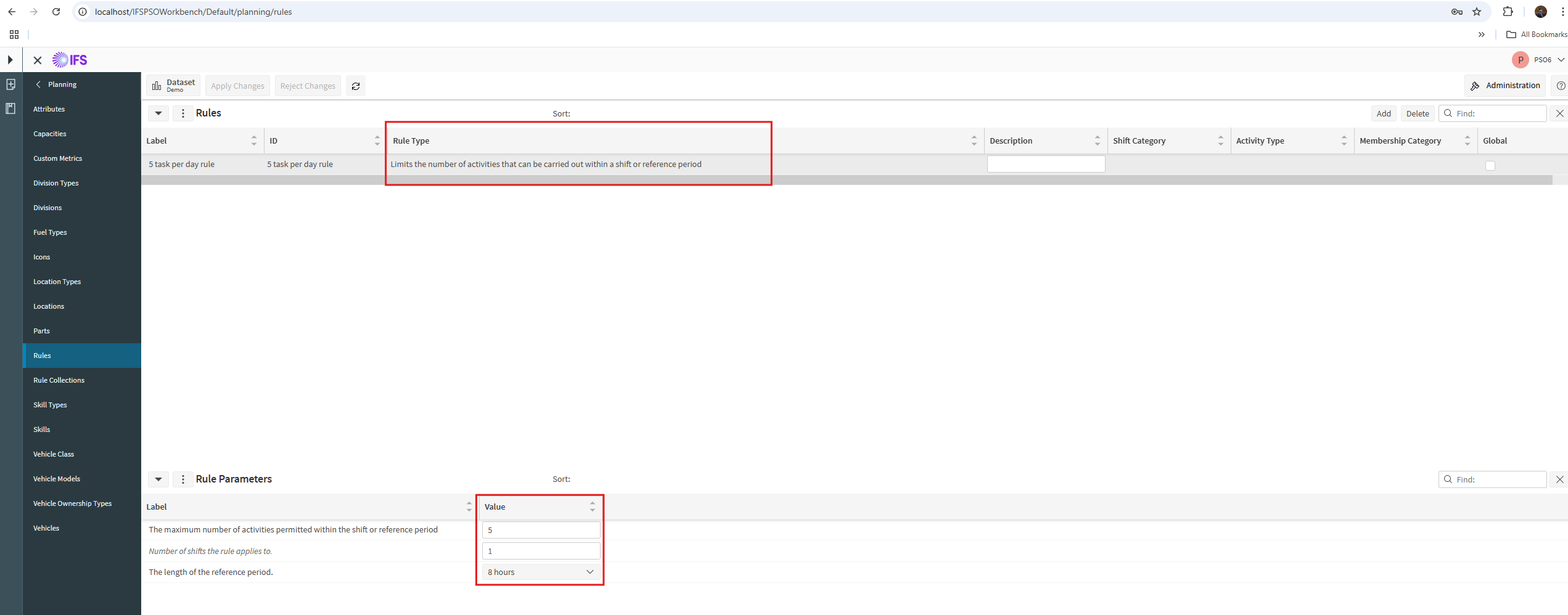Image resolution: width=1568 pixels, height=615 pixels.
Task: Open the Chrome profile avatar
Action: 1541,12
